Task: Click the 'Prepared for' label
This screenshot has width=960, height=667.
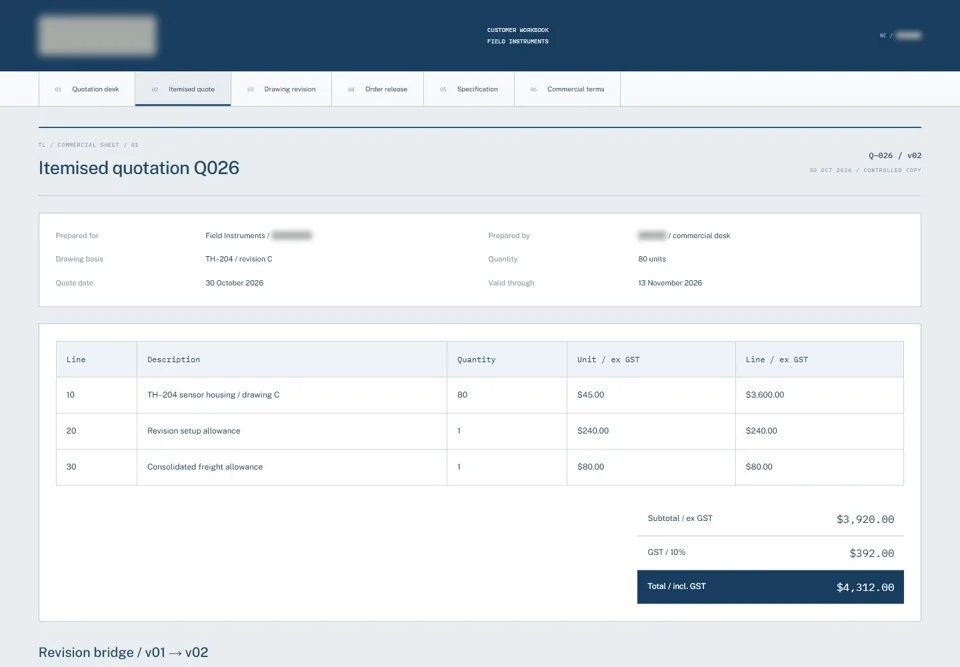Action: point(77,236)
